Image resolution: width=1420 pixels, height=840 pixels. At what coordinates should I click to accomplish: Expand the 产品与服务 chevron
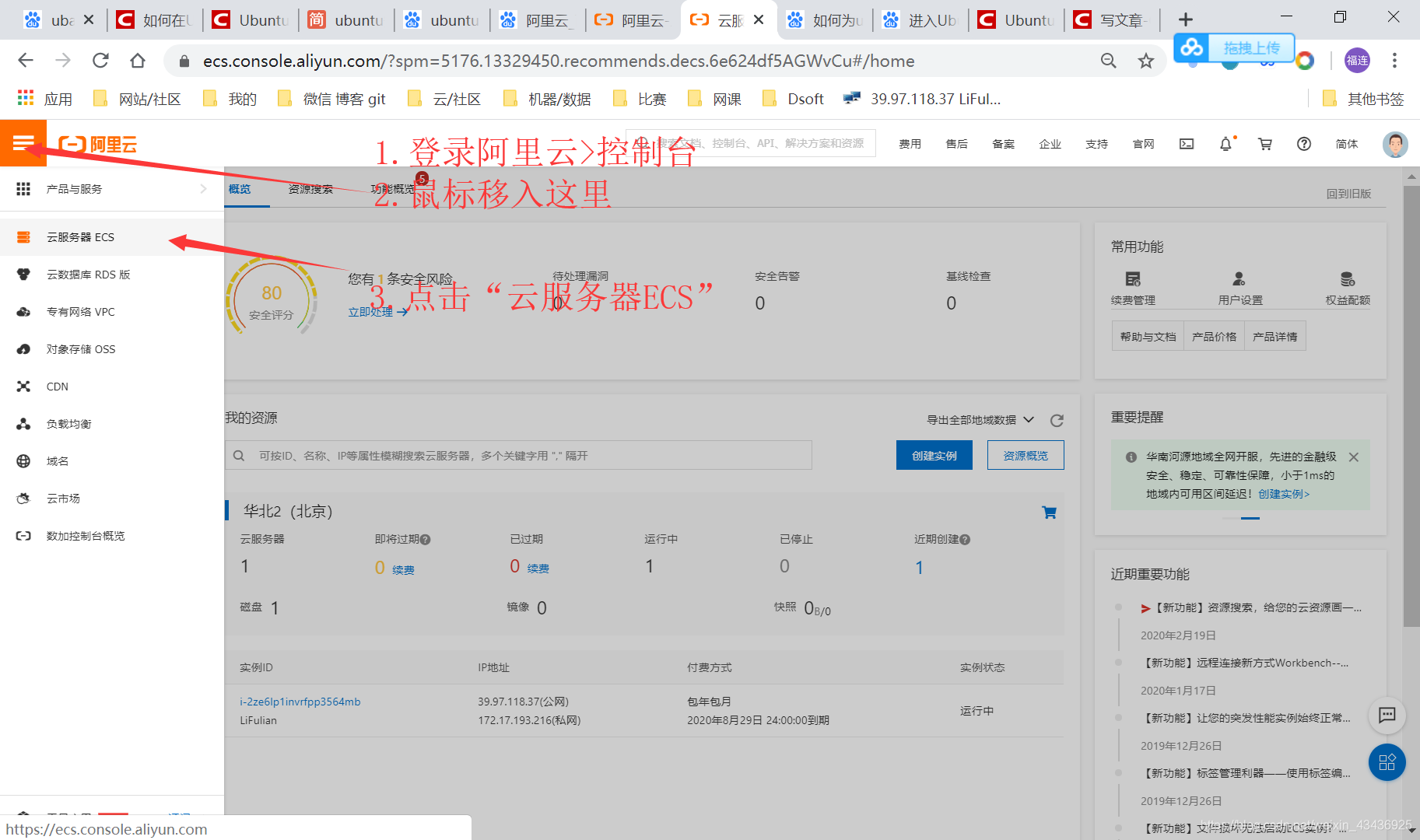point(204,188)
